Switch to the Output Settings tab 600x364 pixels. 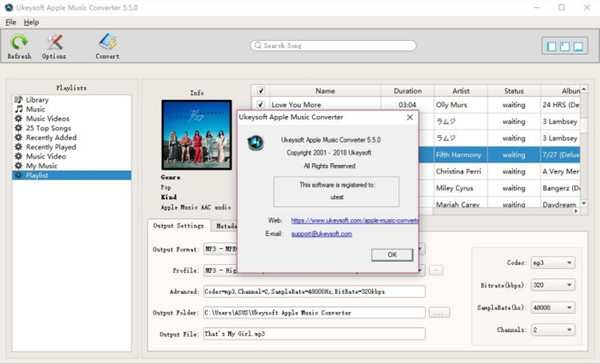[x=179, y=226]
